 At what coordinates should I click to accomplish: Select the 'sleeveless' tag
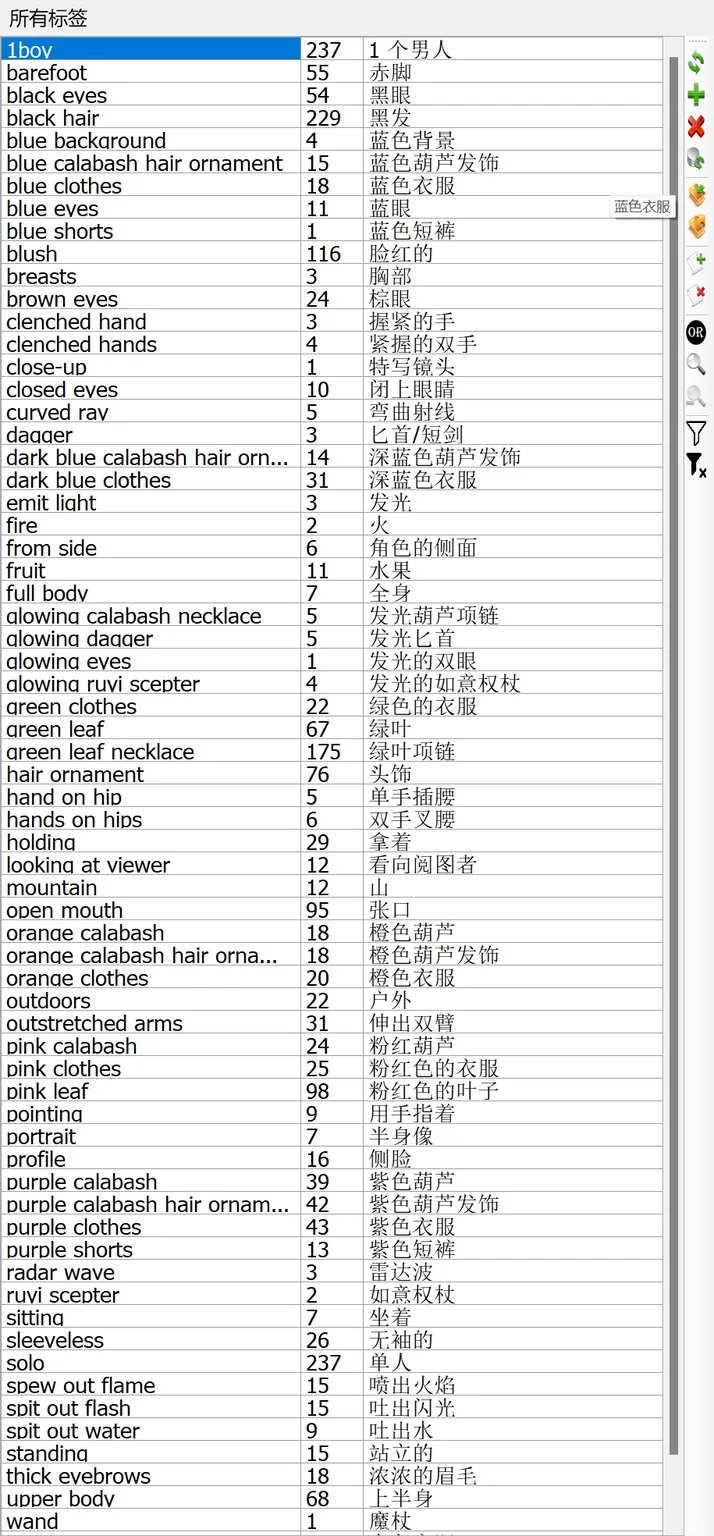(x=55, y=1340)
